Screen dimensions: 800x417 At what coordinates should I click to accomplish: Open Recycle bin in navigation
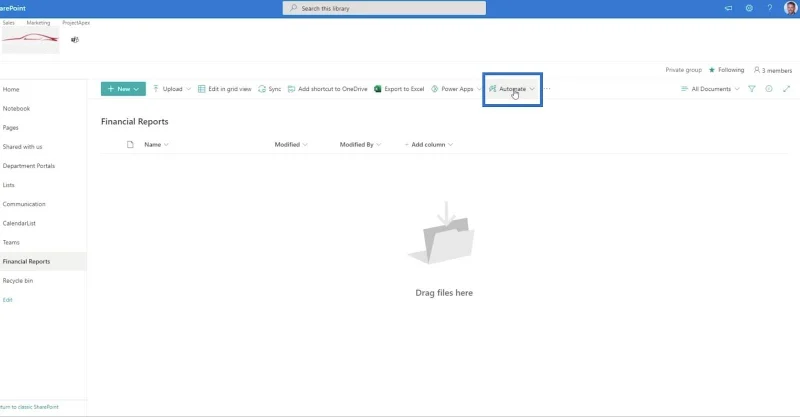[x=18, y=281]
